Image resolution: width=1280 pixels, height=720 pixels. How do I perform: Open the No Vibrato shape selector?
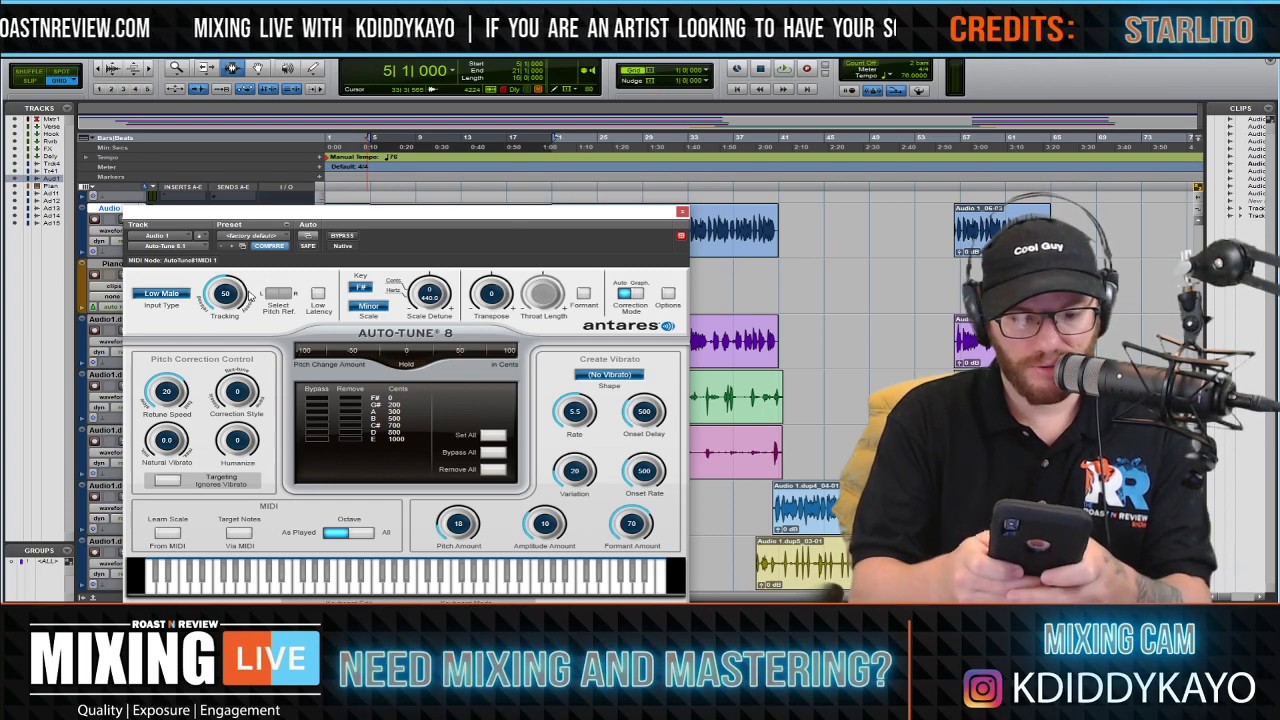[609, 374]
